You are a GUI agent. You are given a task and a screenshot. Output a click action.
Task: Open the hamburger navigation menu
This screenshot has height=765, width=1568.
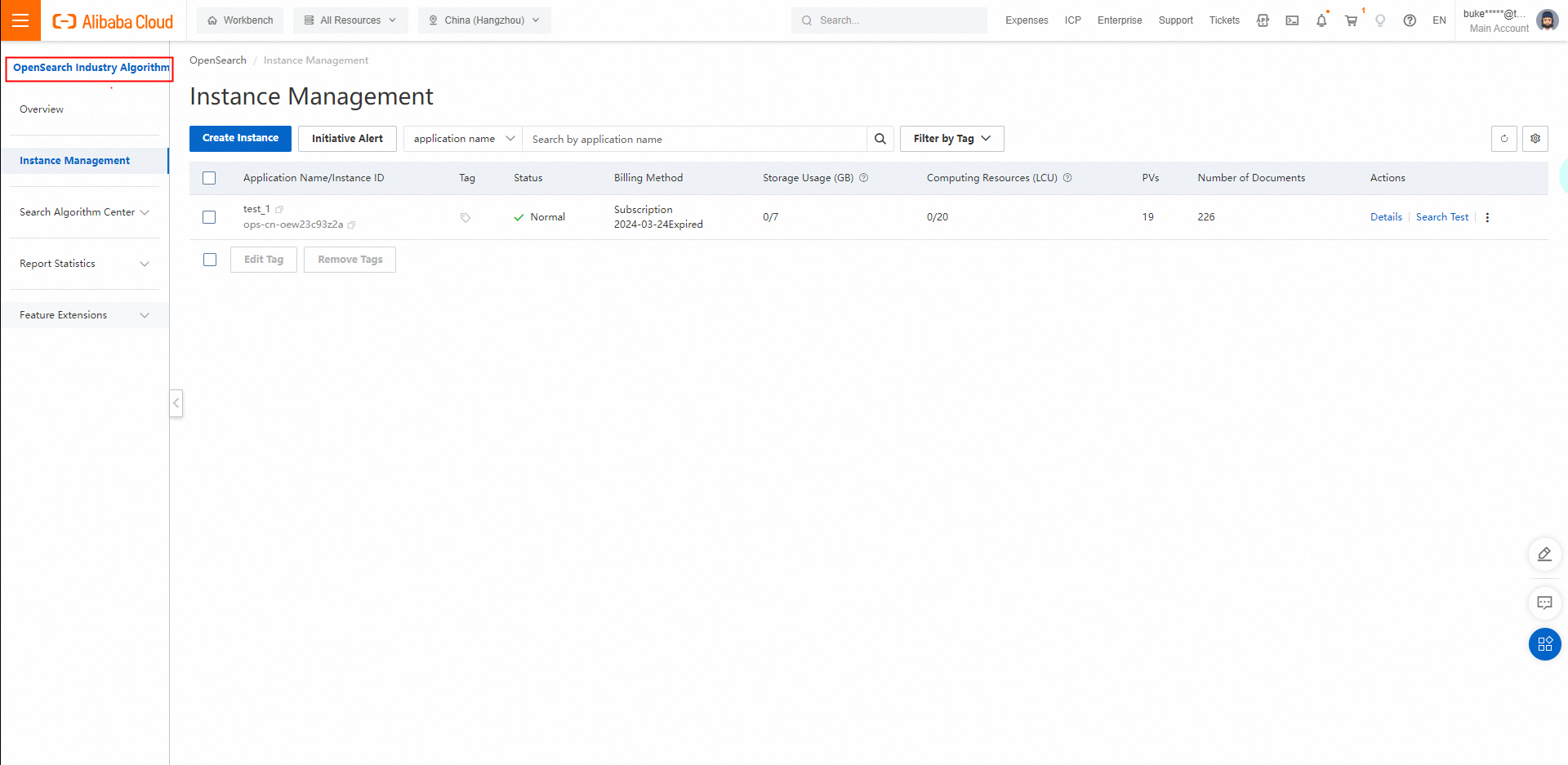[x=20, y=20]
